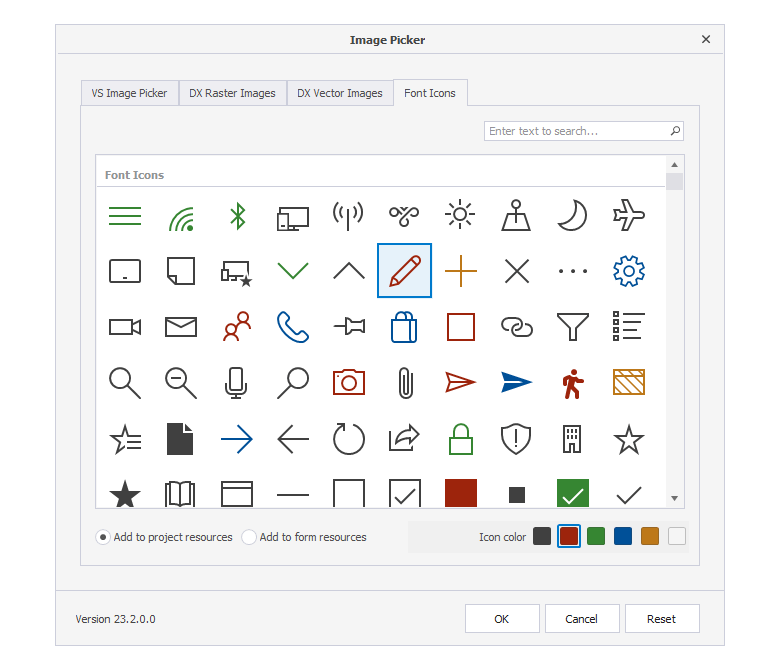Choose the green padlock icon
The height and width of the screenshot is (672, 780).
click(461, 439)
